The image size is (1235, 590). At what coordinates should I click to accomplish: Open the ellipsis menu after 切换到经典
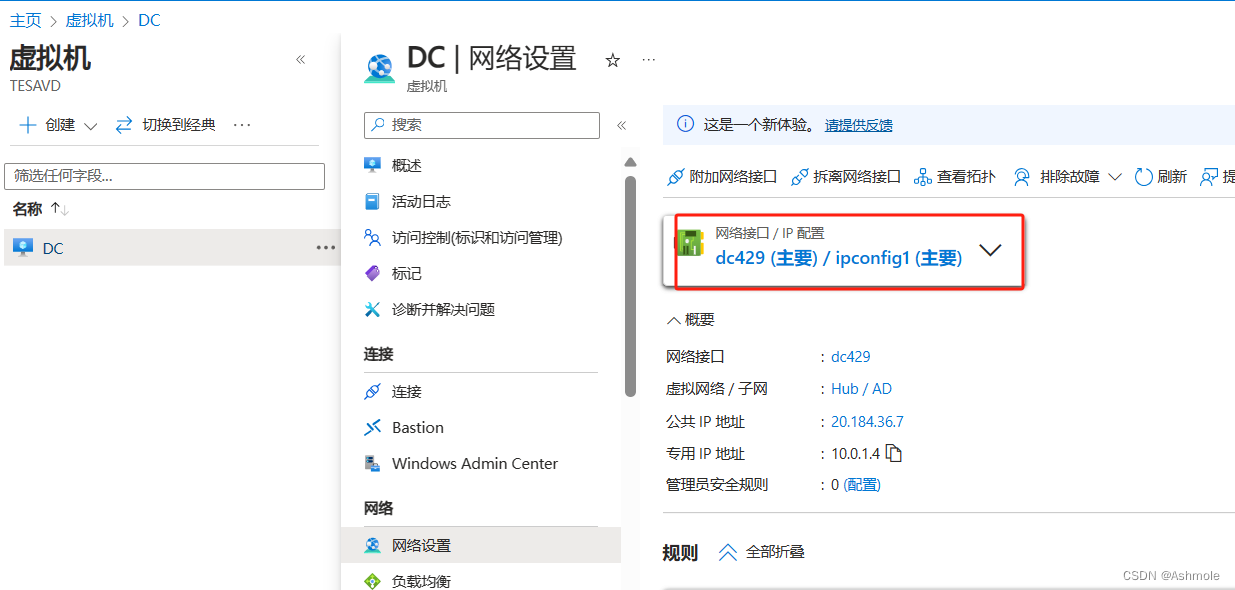pyautogui.click(x=242, y=125)
